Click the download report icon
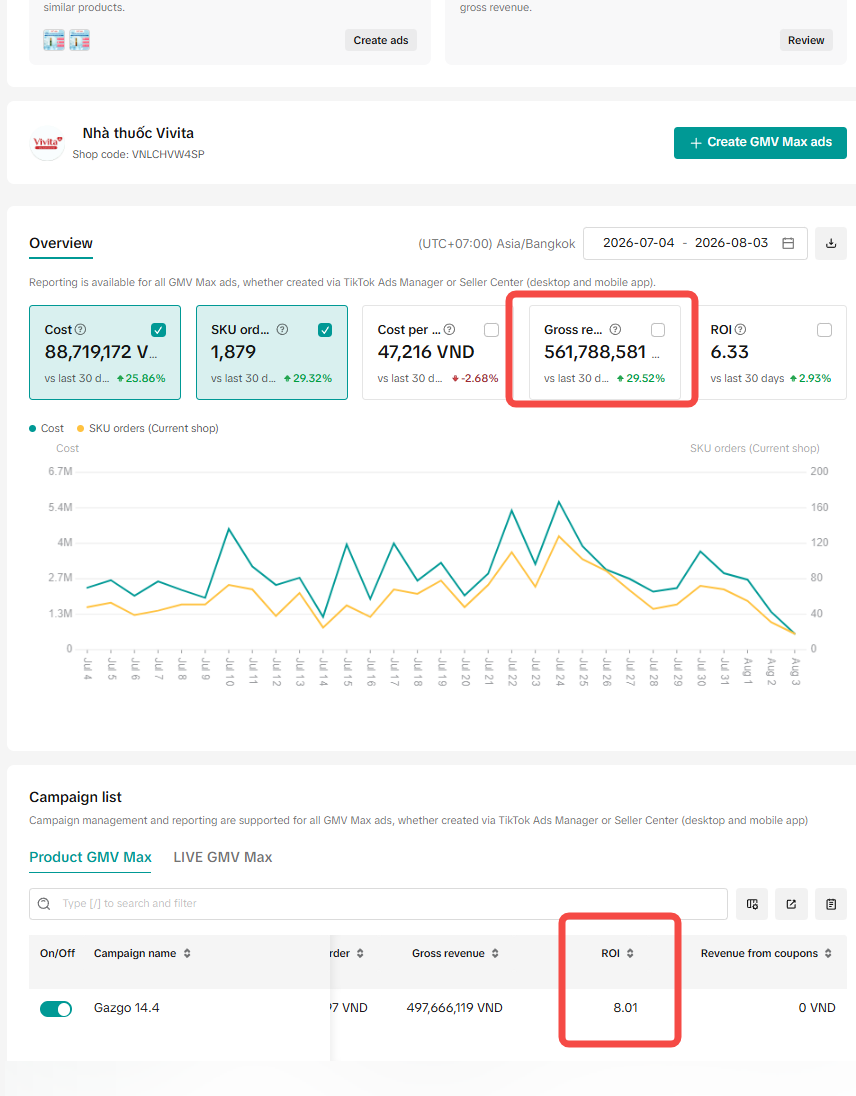 click(x=831, y=243)
